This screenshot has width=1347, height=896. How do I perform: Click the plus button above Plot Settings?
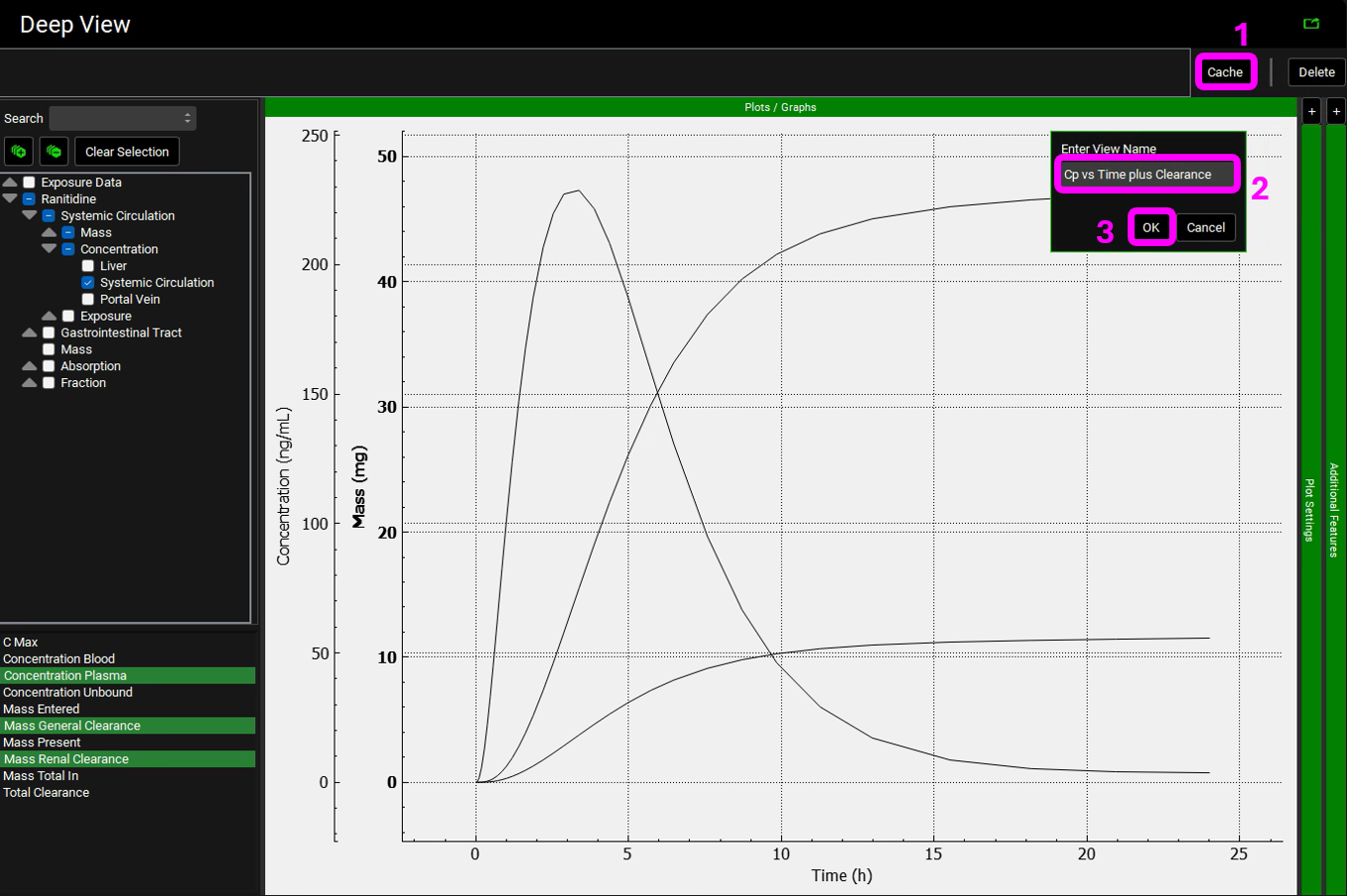click(1311, 111)
